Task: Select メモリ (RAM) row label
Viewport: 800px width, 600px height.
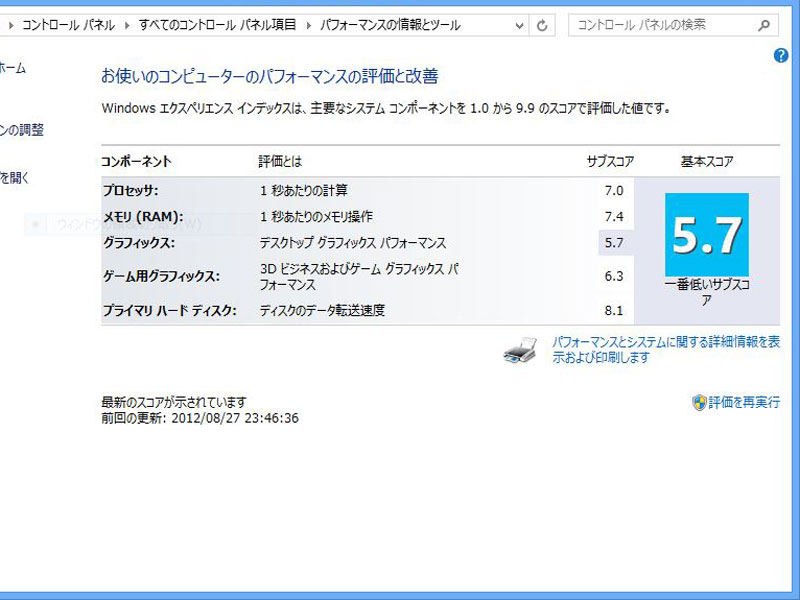Action: (x=143, y=217)
